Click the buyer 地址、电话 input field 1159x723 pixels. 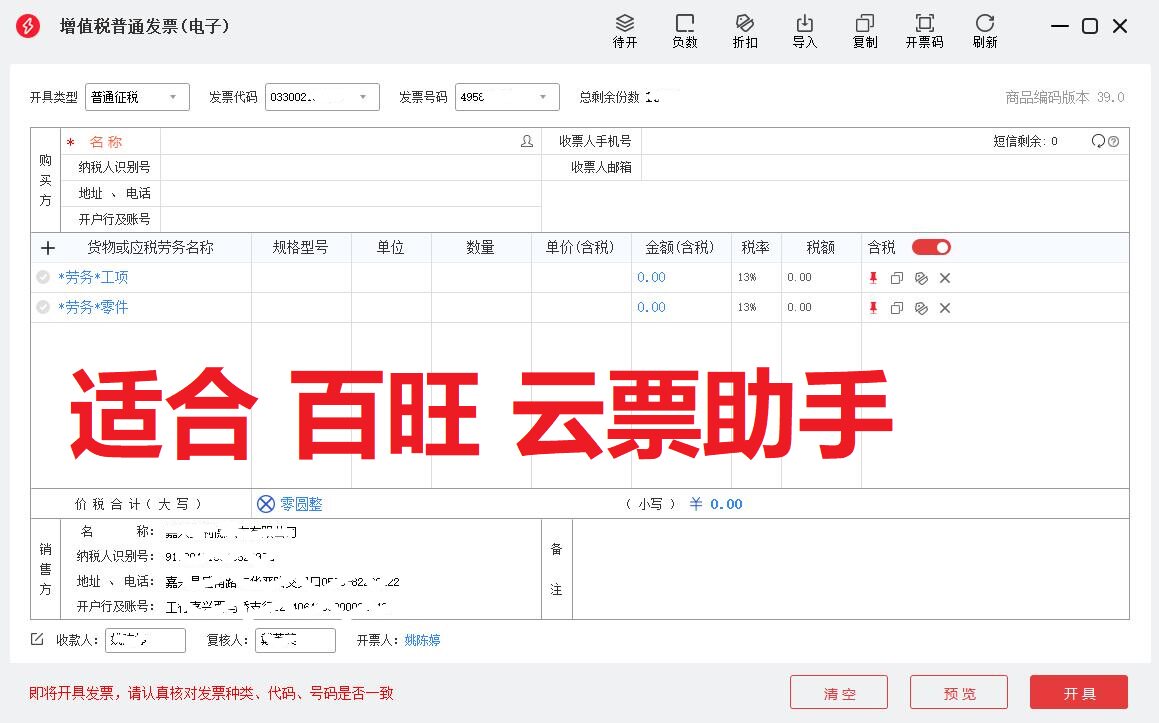[350, 193]
